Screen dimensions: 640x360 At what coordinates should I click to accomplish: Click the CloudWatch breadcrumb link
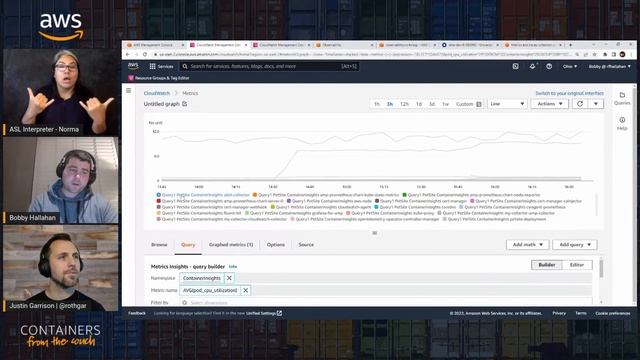point(157,93)
